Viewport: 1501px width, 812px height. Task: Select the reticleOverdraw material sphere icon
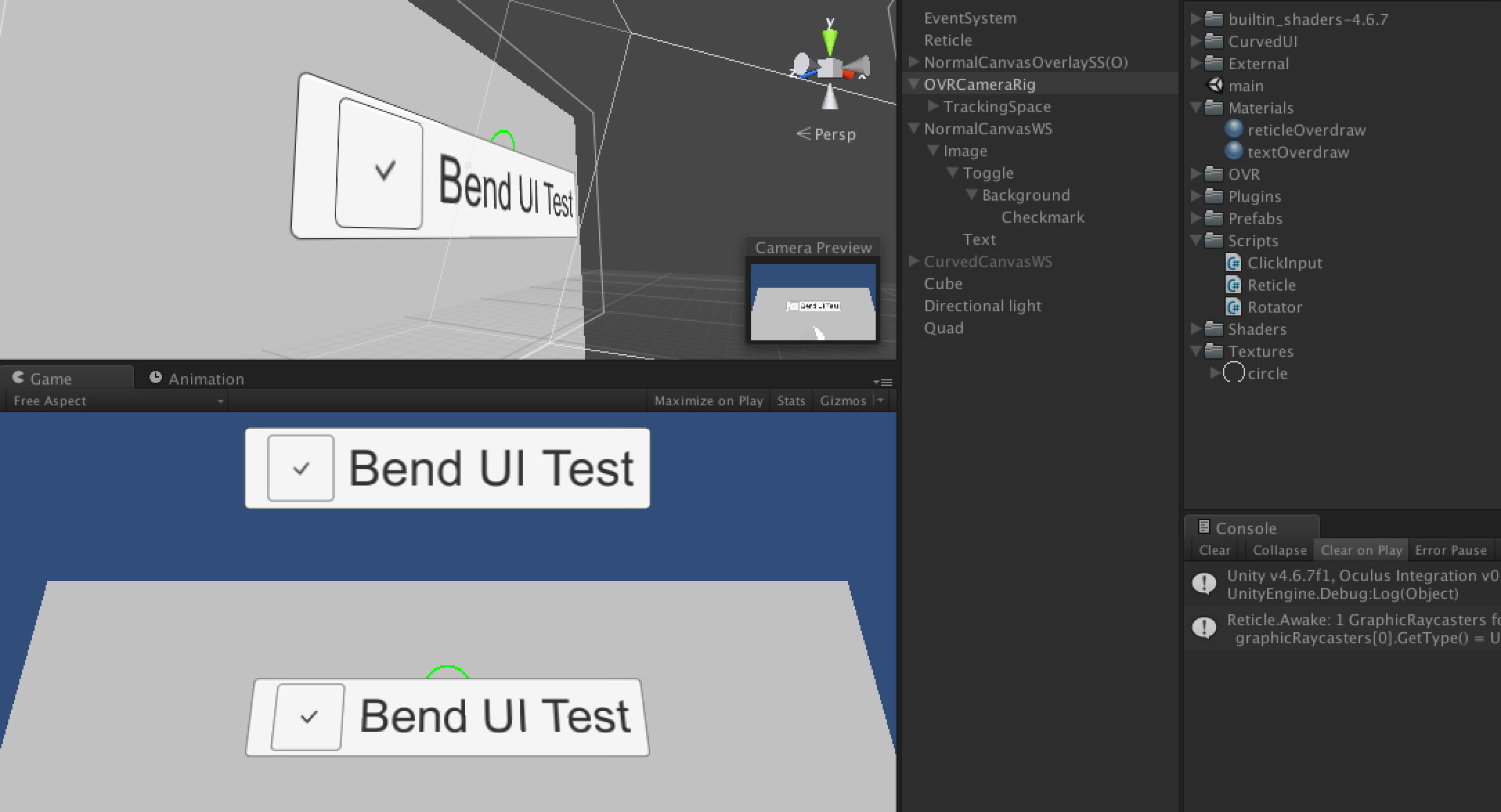tap(1234, 129)
